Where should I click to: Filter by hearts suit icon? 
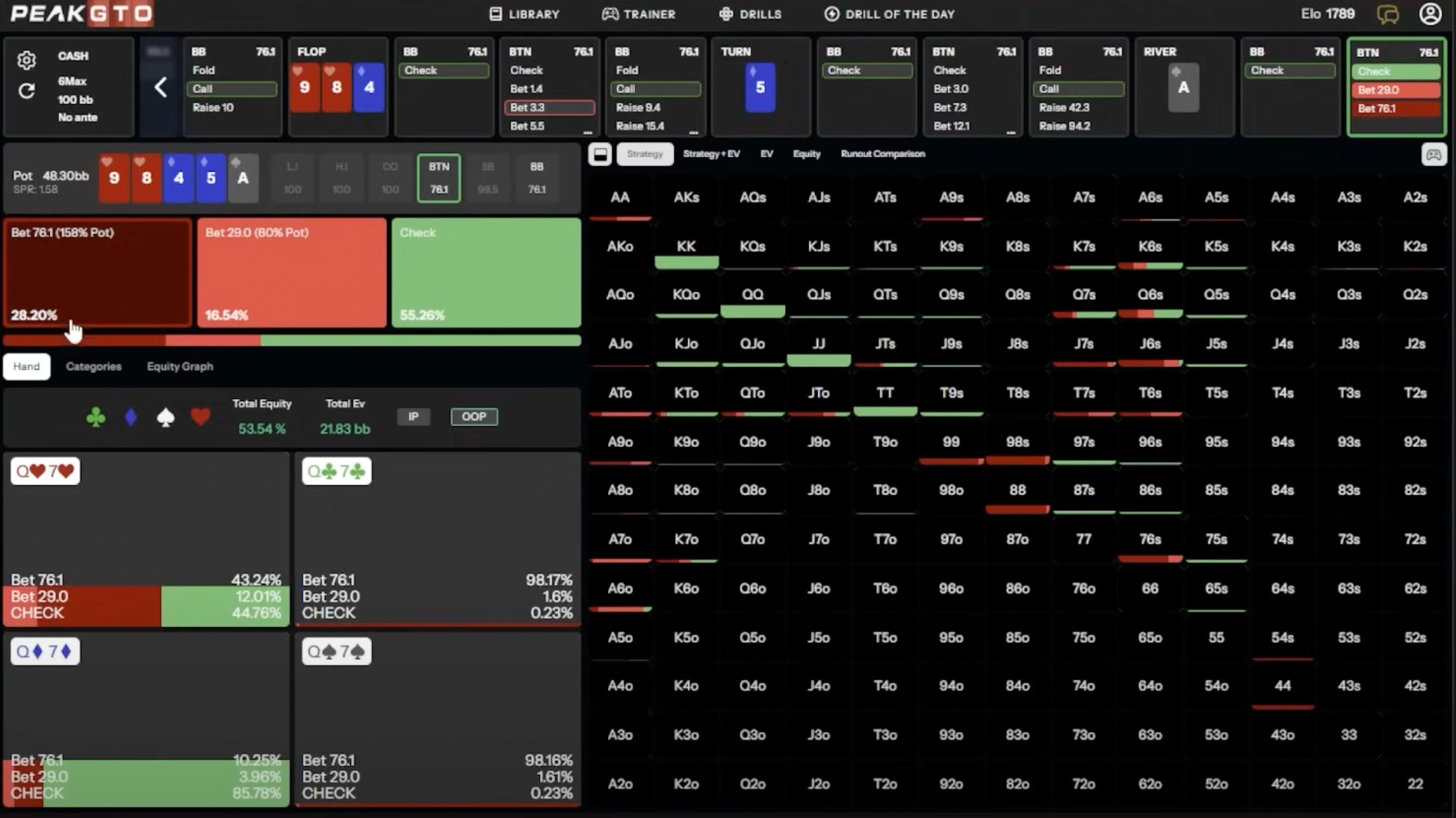[x=201, y=417]
